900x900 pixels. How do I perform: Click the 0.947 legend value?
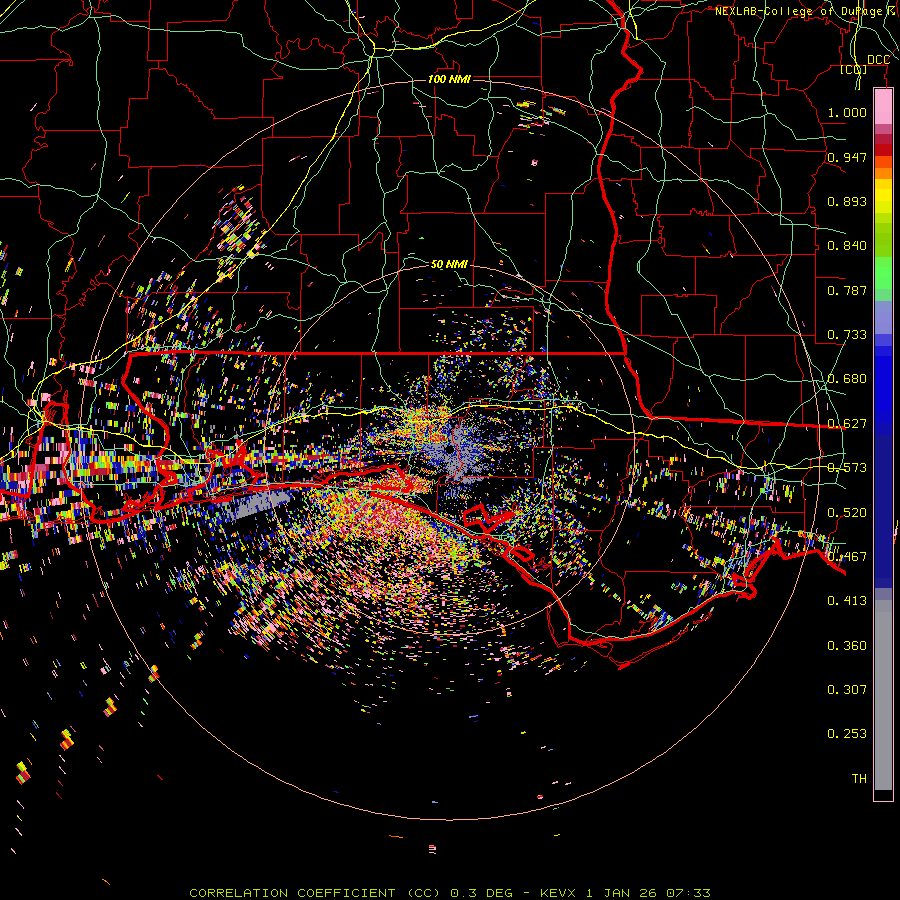tap(847, 157)
